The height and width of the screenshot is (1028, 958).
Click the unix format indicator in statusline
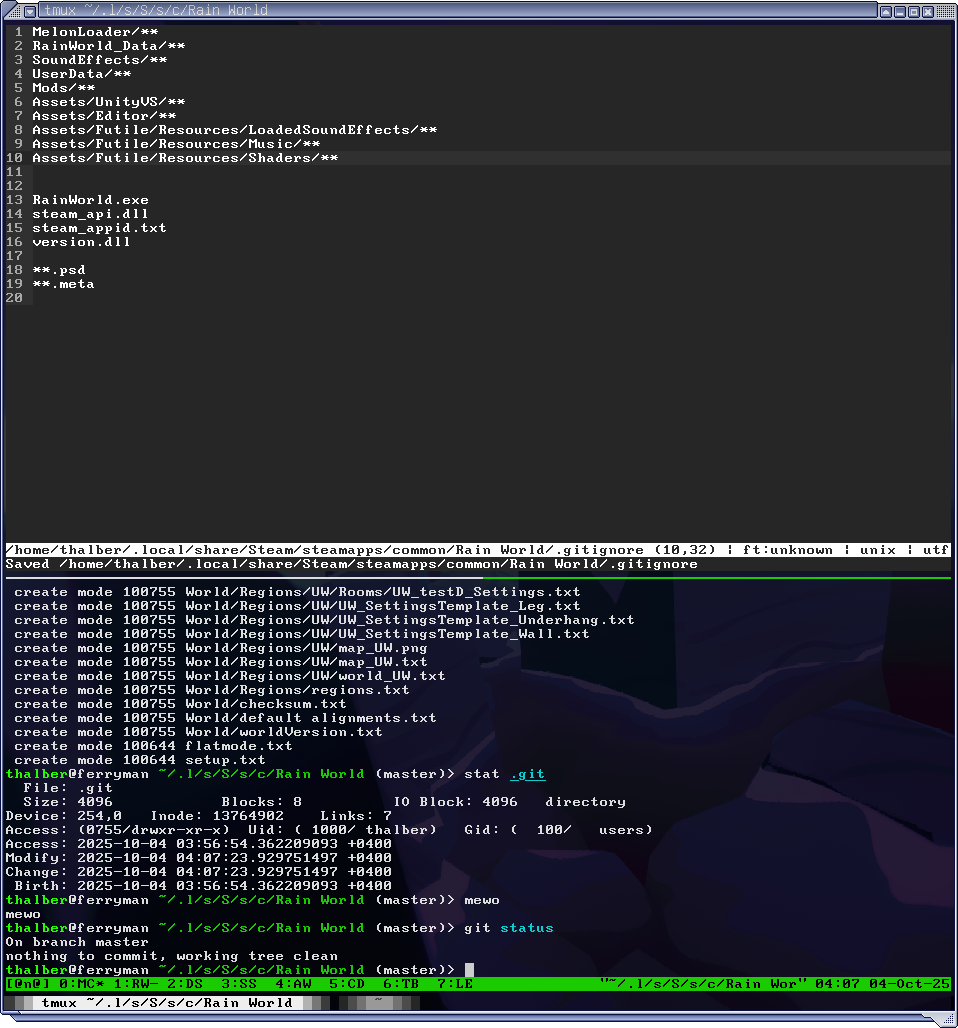(877, 548)
